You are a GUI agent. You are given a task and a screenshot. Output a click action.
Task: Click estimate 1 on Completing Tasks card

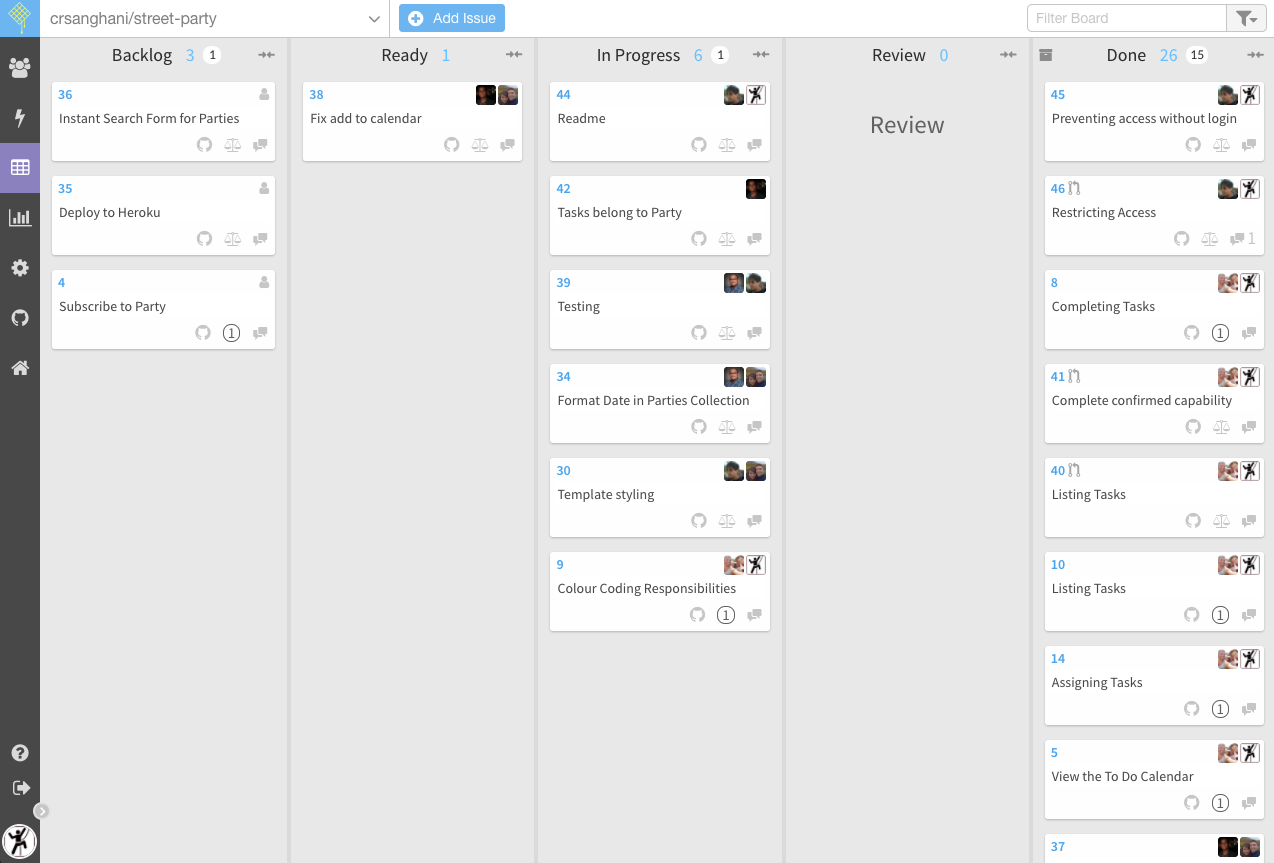pos(1220,333)
